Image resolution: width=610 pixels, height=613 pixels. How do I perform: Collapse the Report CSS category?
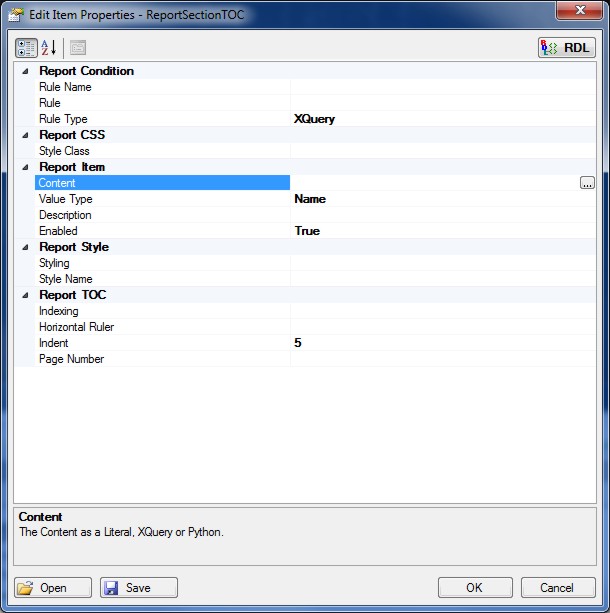24,135
